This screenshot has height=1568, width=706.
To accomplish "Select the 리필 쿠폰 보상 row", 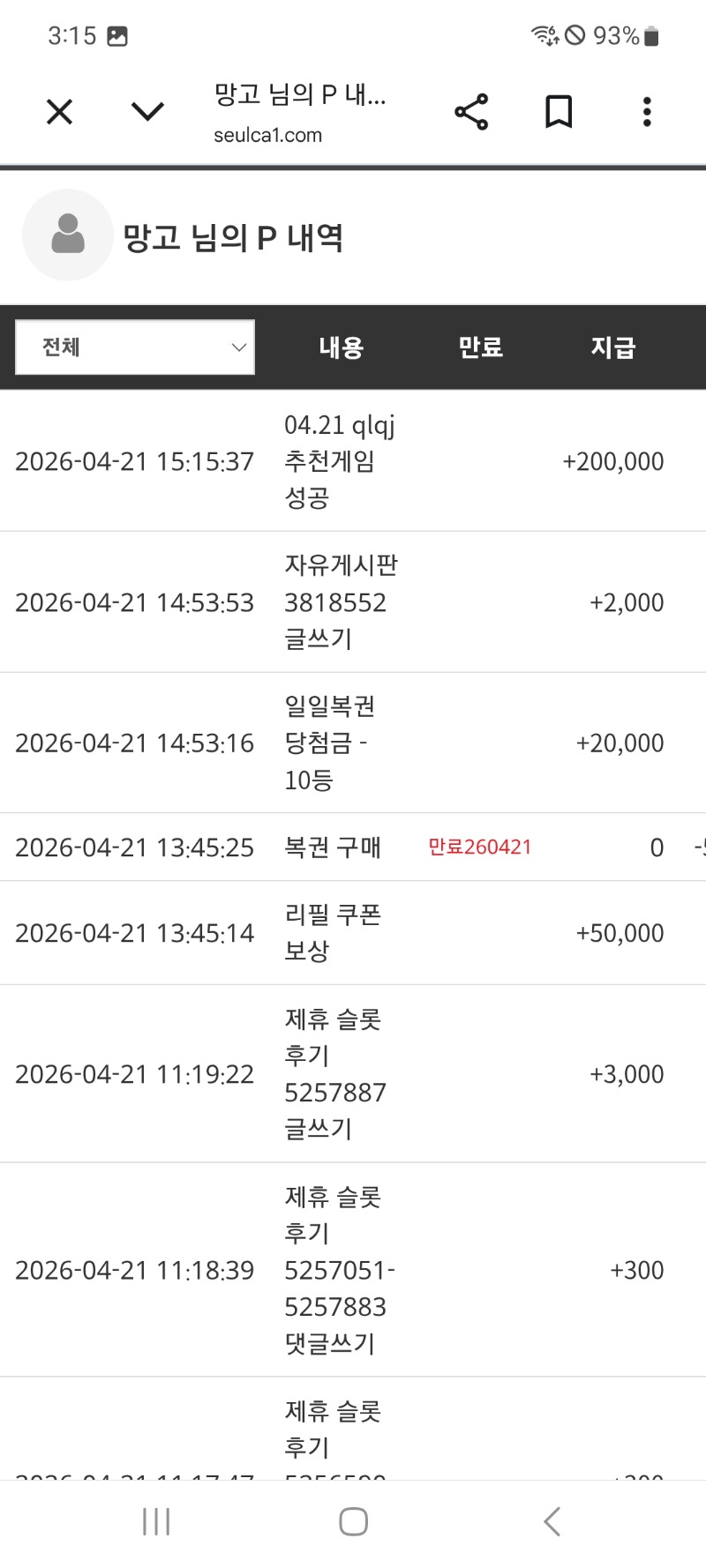I will coord(333,933).
